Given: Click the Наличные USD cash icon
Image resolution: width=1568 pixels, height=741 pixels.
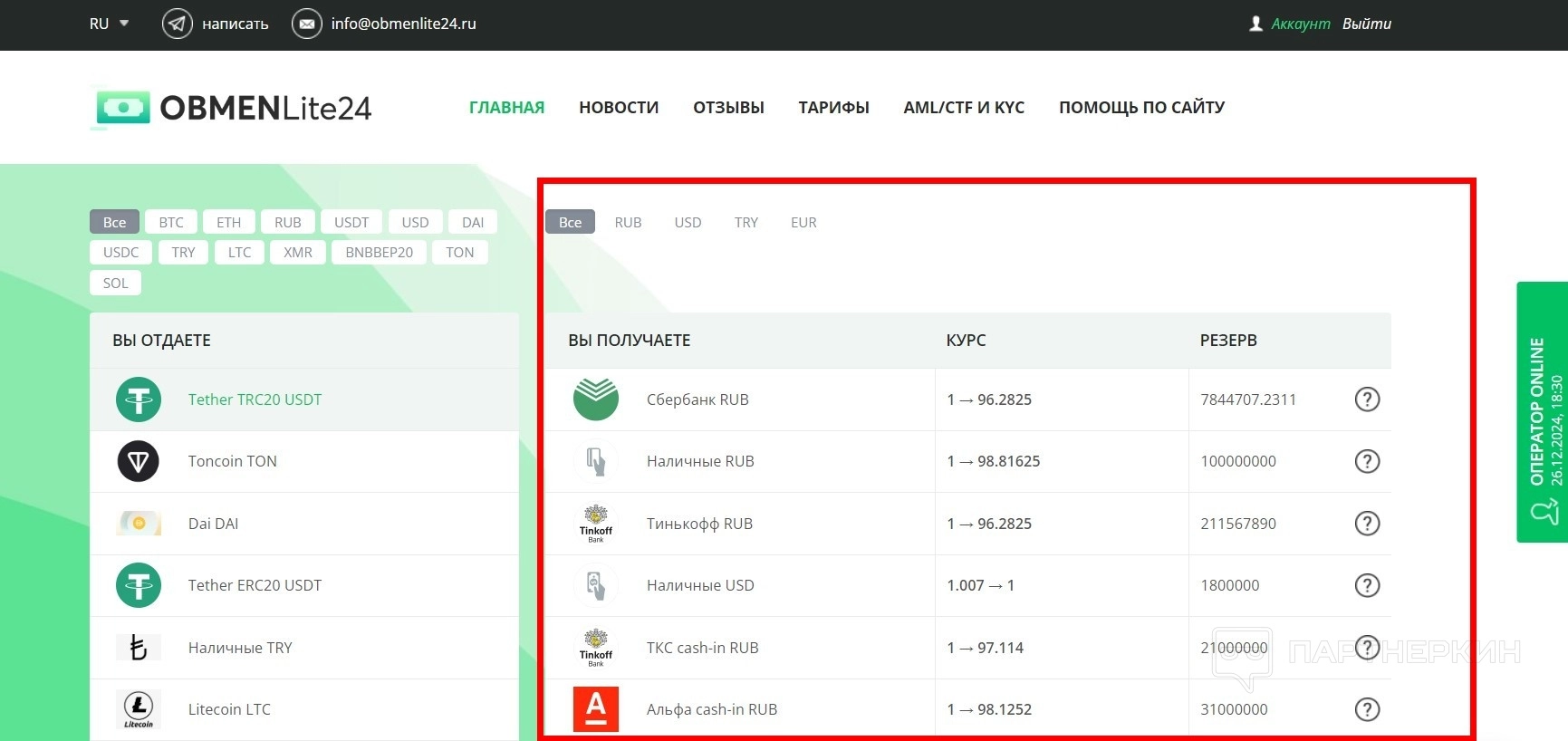Looking at the screenshot, I should coord(596,585).
